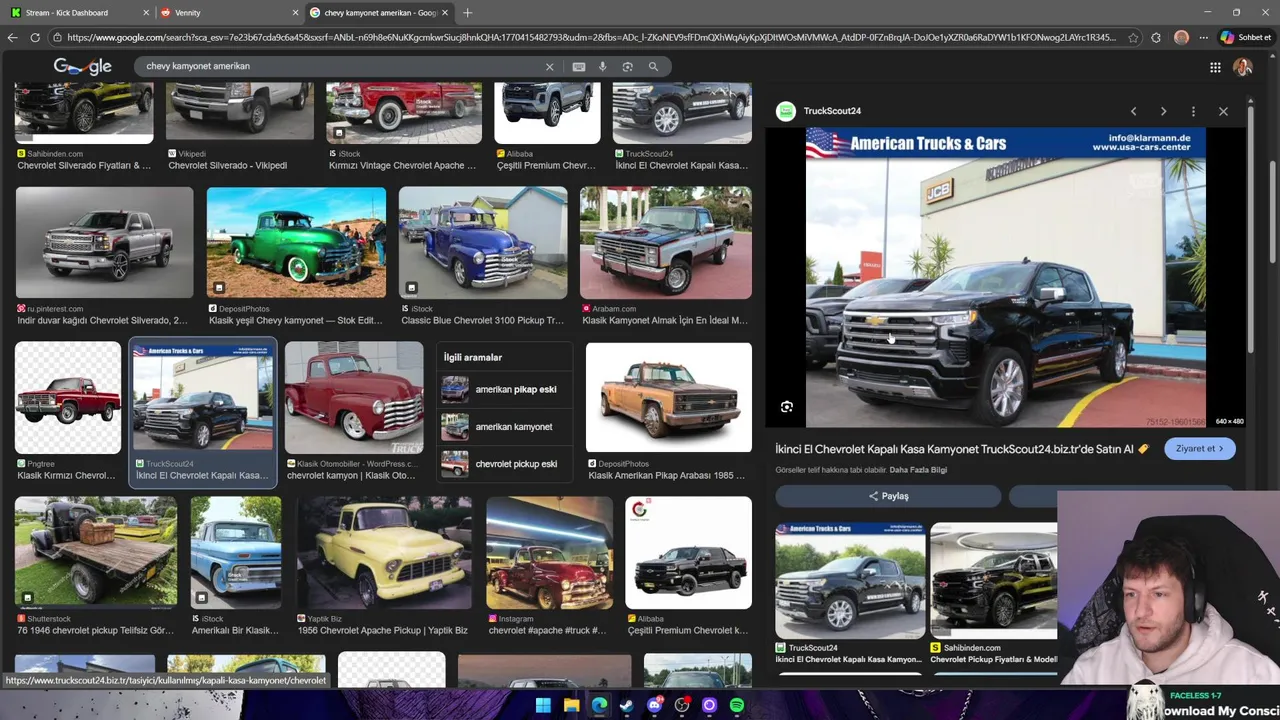
Task: Open the on-screen keyboard icon in search bar
Action: 578,67
